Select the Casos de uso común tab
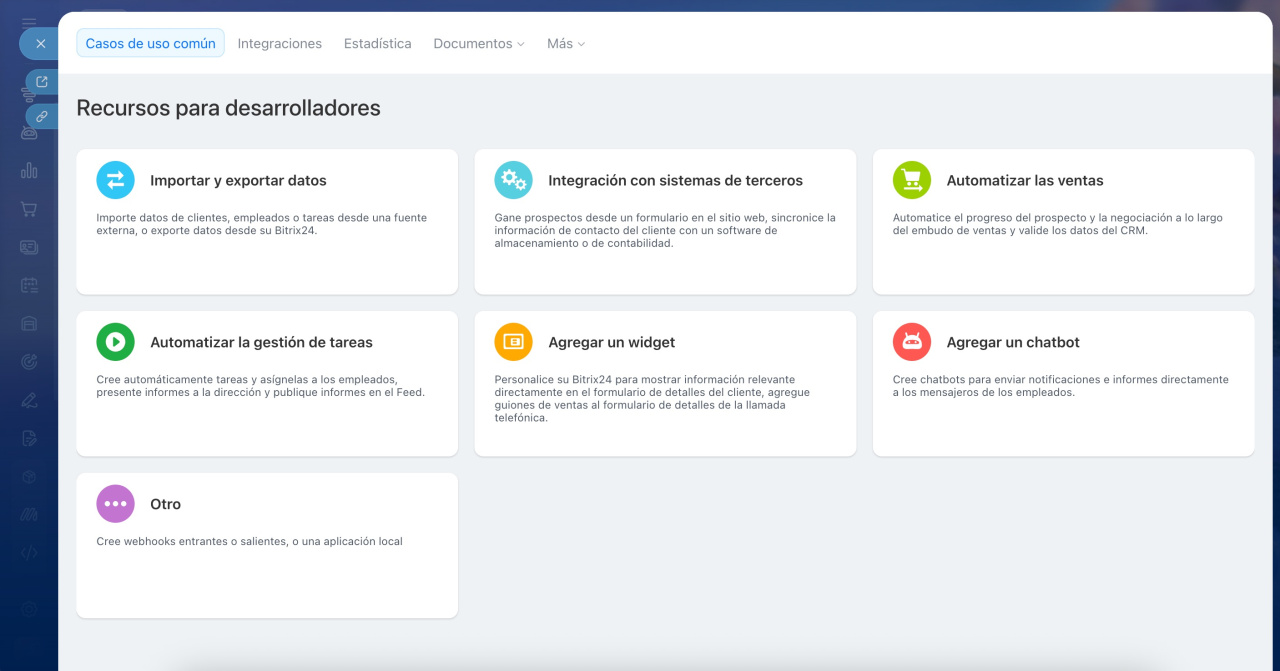The height and width of the screenshot is (671, 1280). click(150, 44)
